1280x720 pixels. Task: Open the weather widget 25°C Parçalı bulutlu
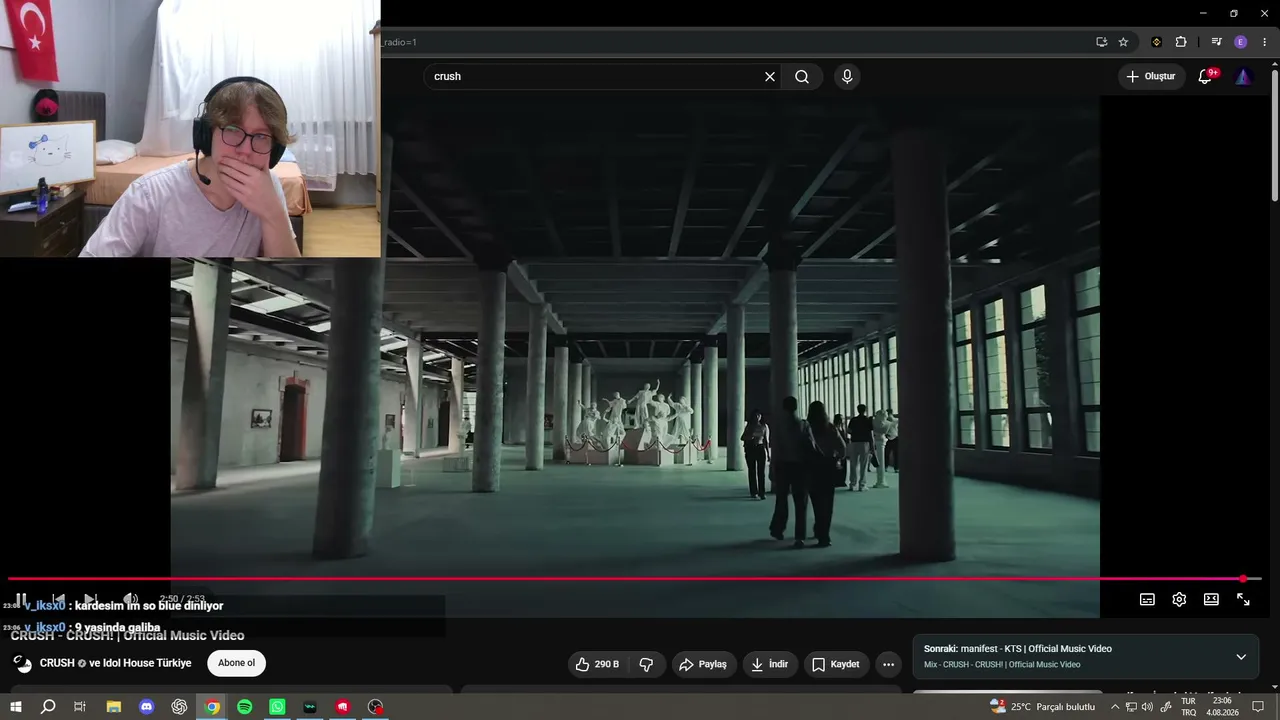(x=1042, y=707)
